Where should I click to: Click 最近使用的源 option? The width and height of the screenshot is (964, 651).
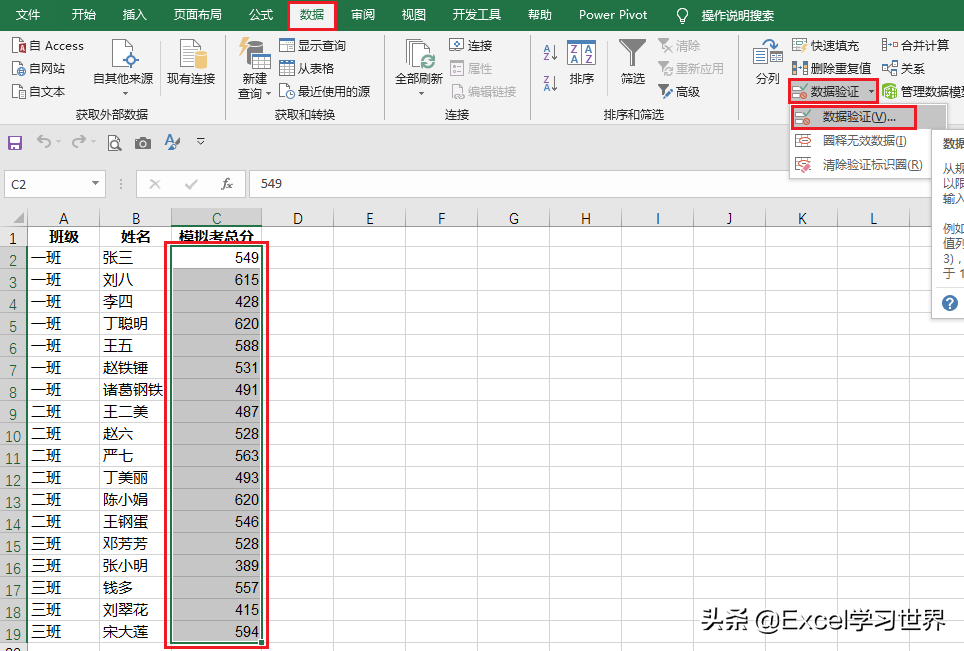pyautogui.click(x=325, y=92)
